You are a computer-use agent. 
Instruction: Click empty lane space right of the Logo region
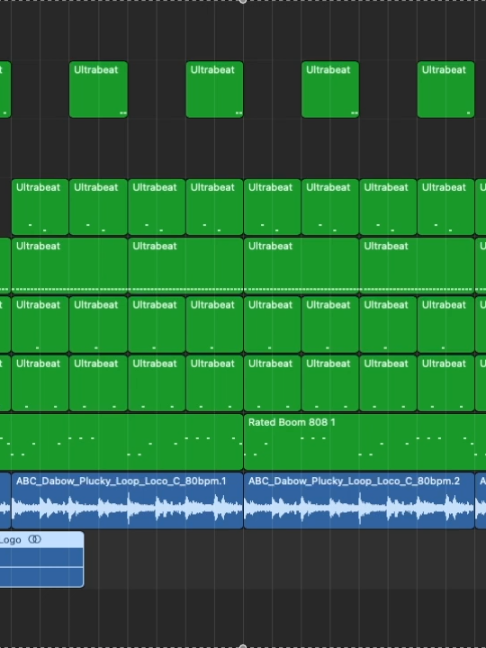coord(285,559)
